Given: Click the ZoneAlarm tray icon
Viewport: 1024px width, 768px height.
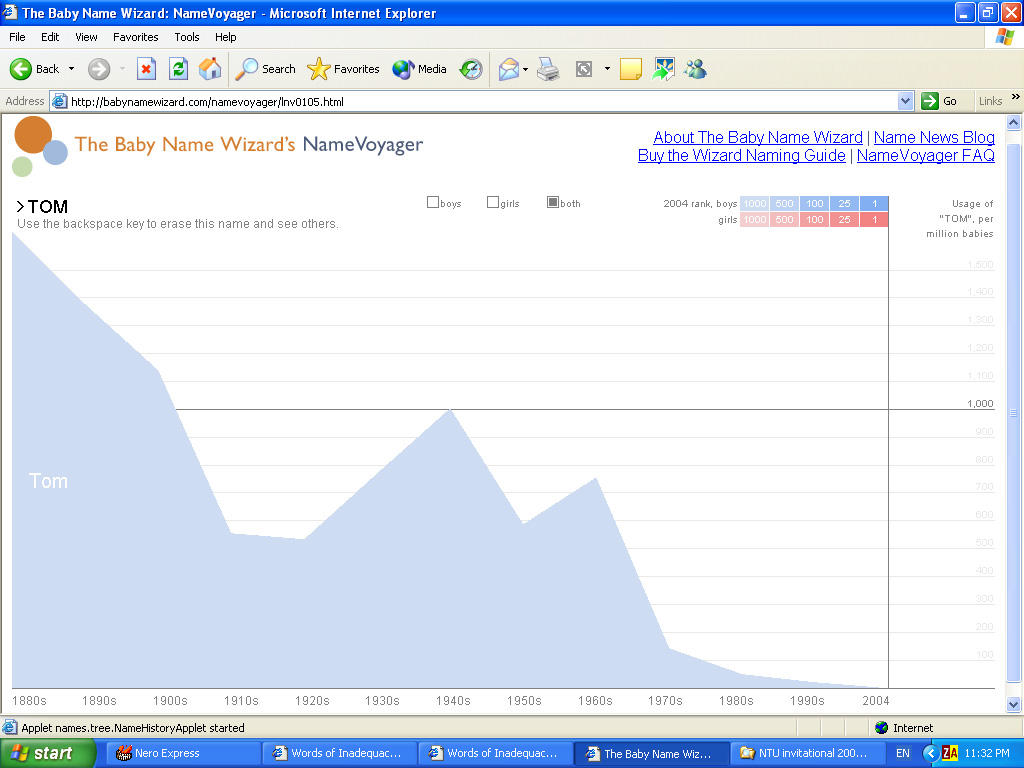Looking at the screenshot, I should tap(950, 753).
